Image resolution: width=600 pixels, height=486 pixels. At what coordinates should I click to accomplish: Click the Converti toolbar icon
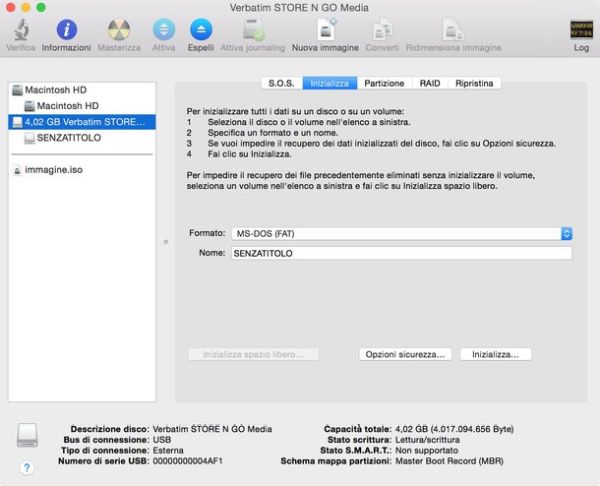pyautogui.click(x=382, y=30)
